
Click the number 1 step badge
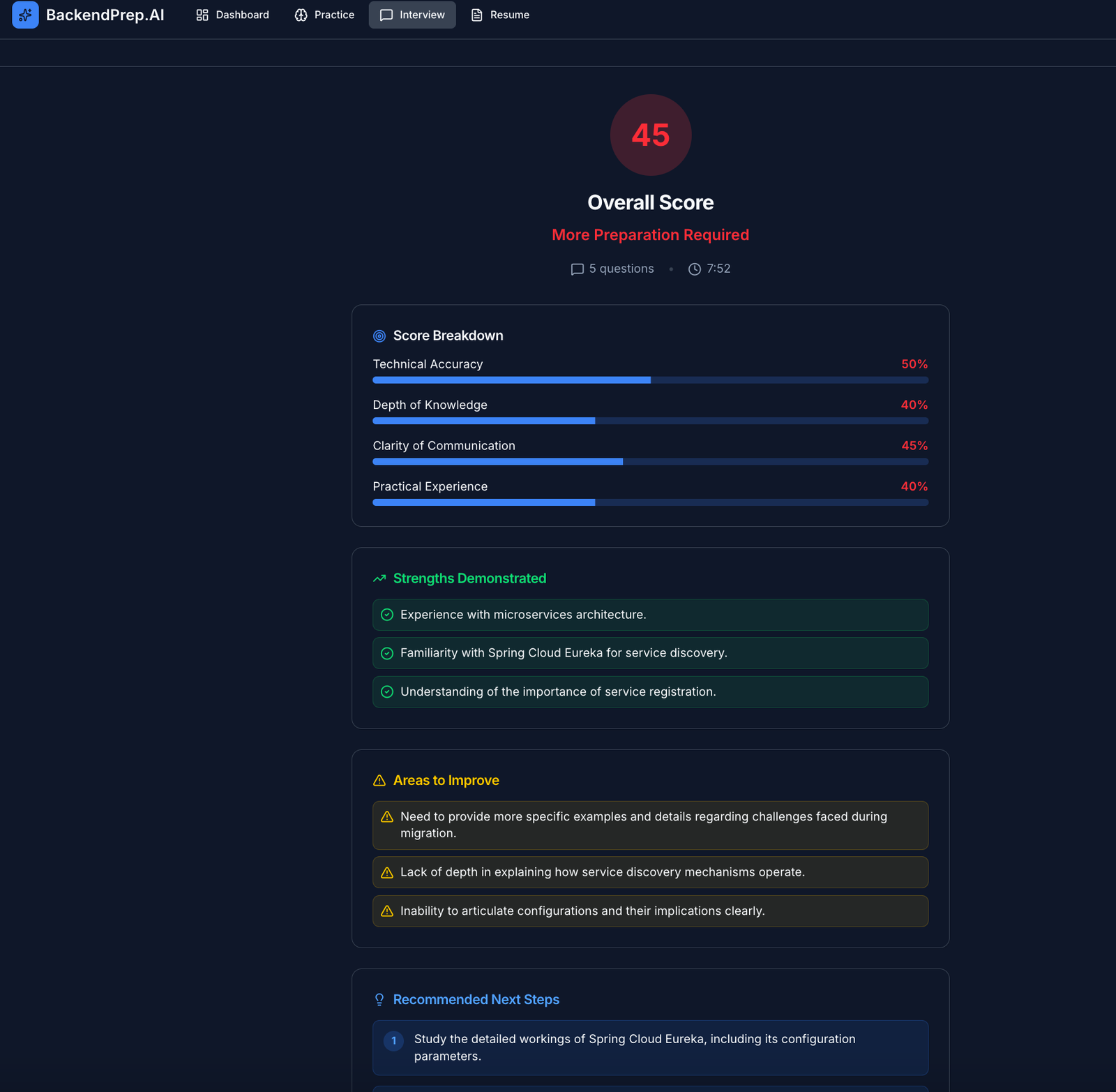[393, 1041]
